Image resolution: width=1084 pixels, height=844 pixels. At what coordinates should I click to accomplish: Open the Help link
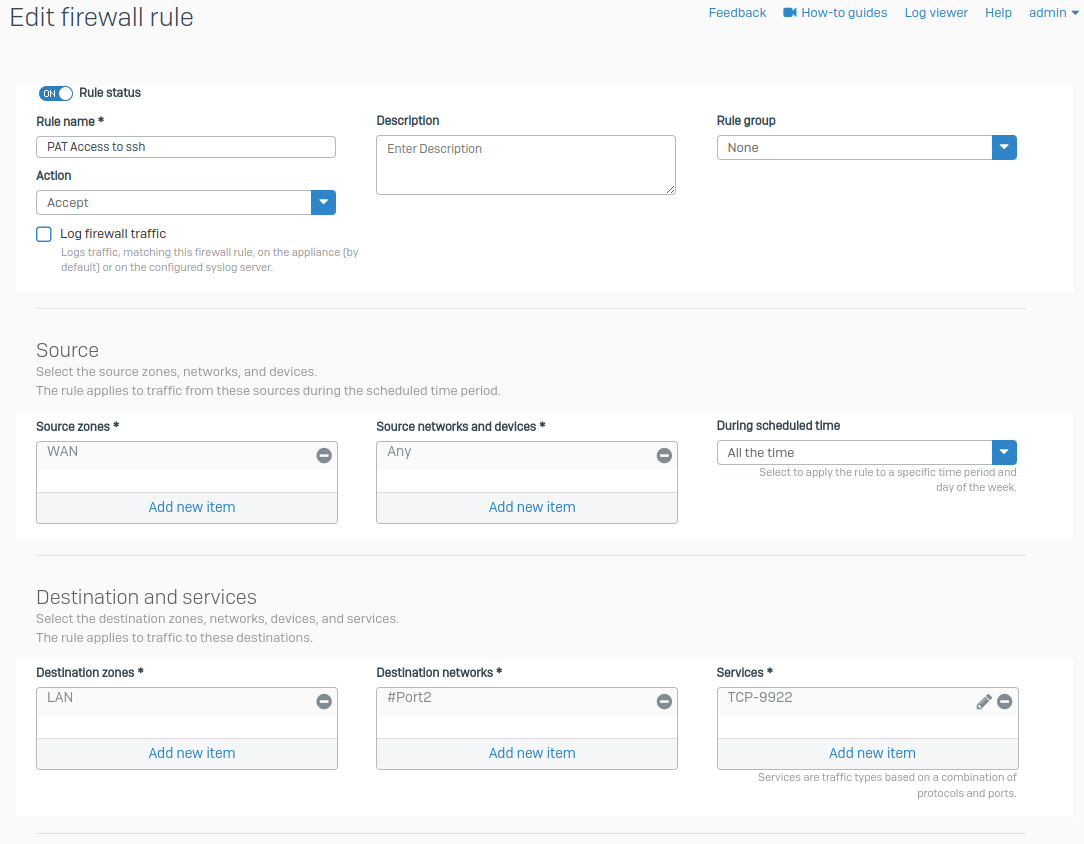pos(998,13)
